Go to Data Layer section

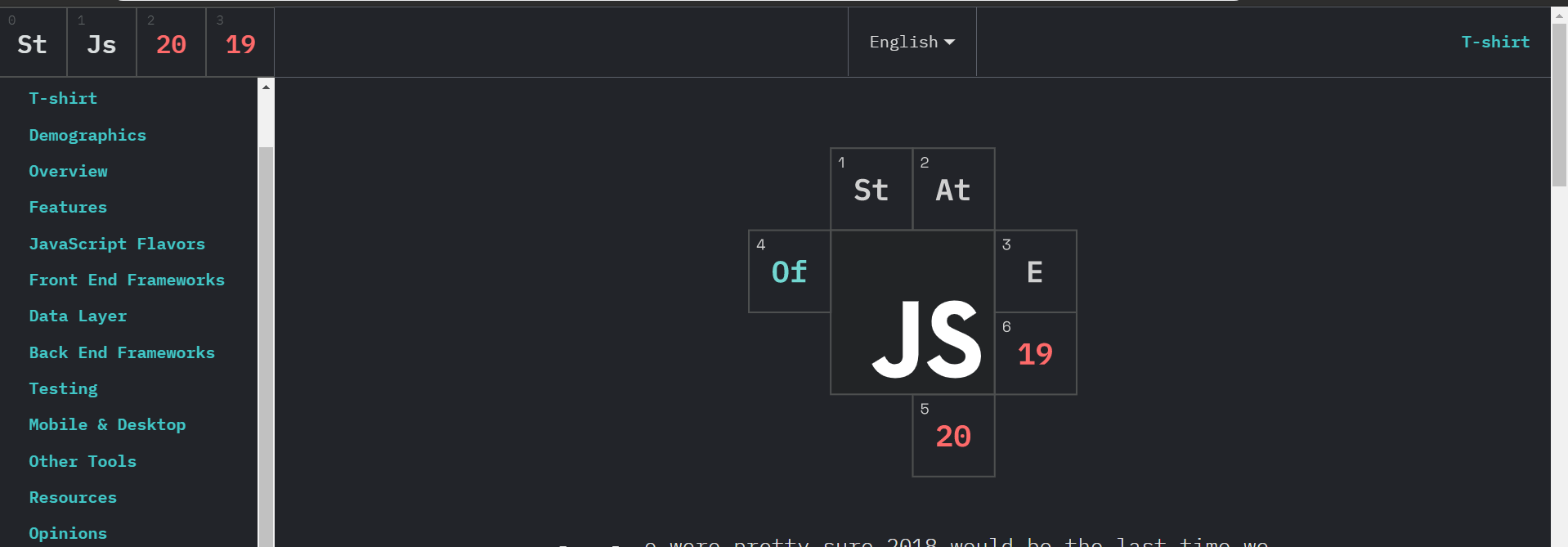[78, 316]
